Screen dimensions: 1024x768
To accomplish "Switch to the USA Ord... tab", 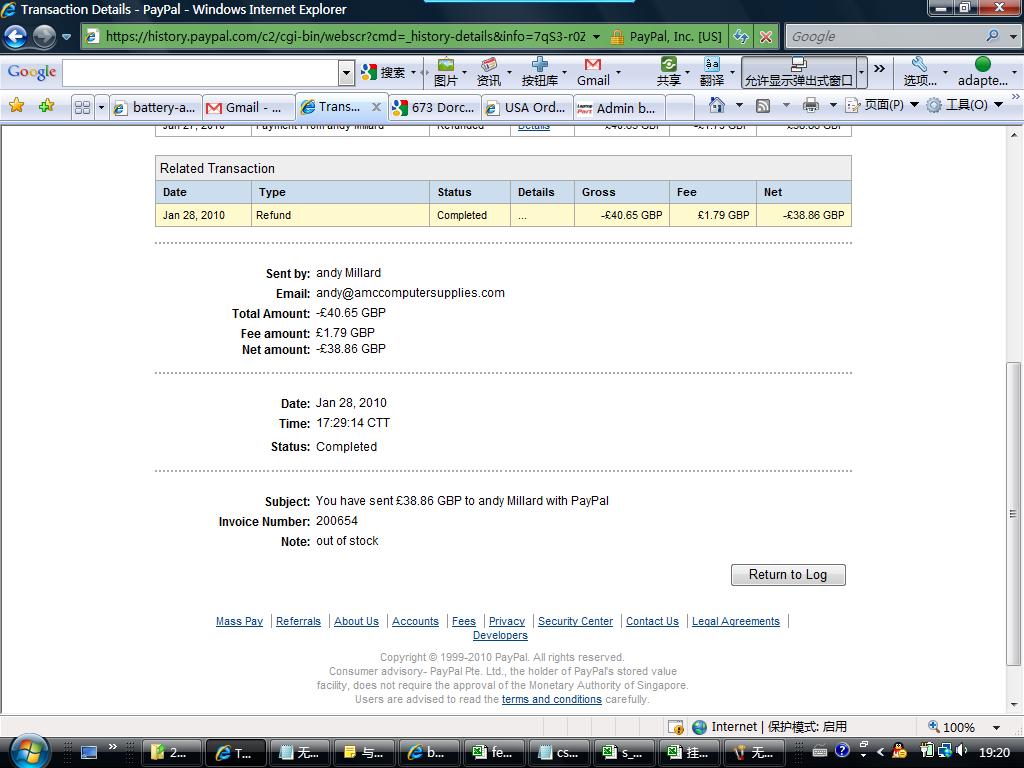I will point(528,108).
